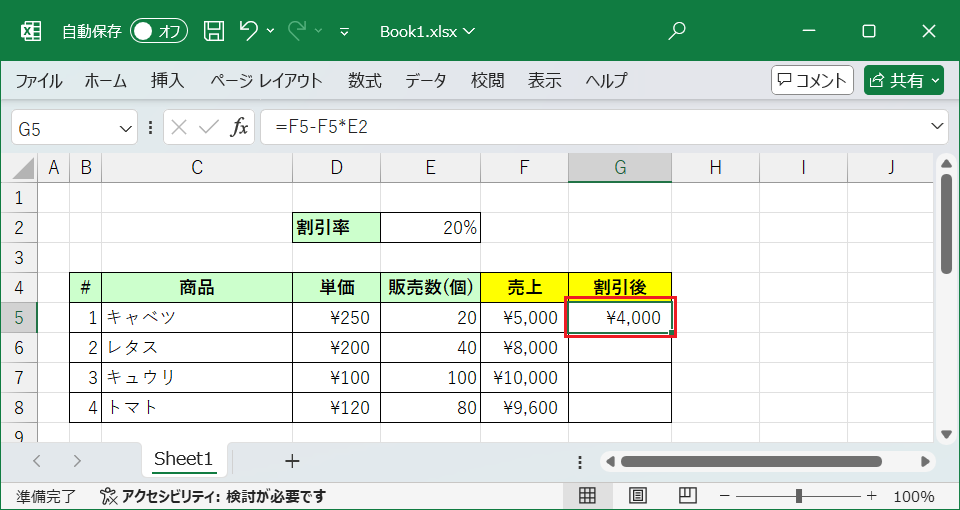Add a new sheet with plus icon

(x=292, y=461)
